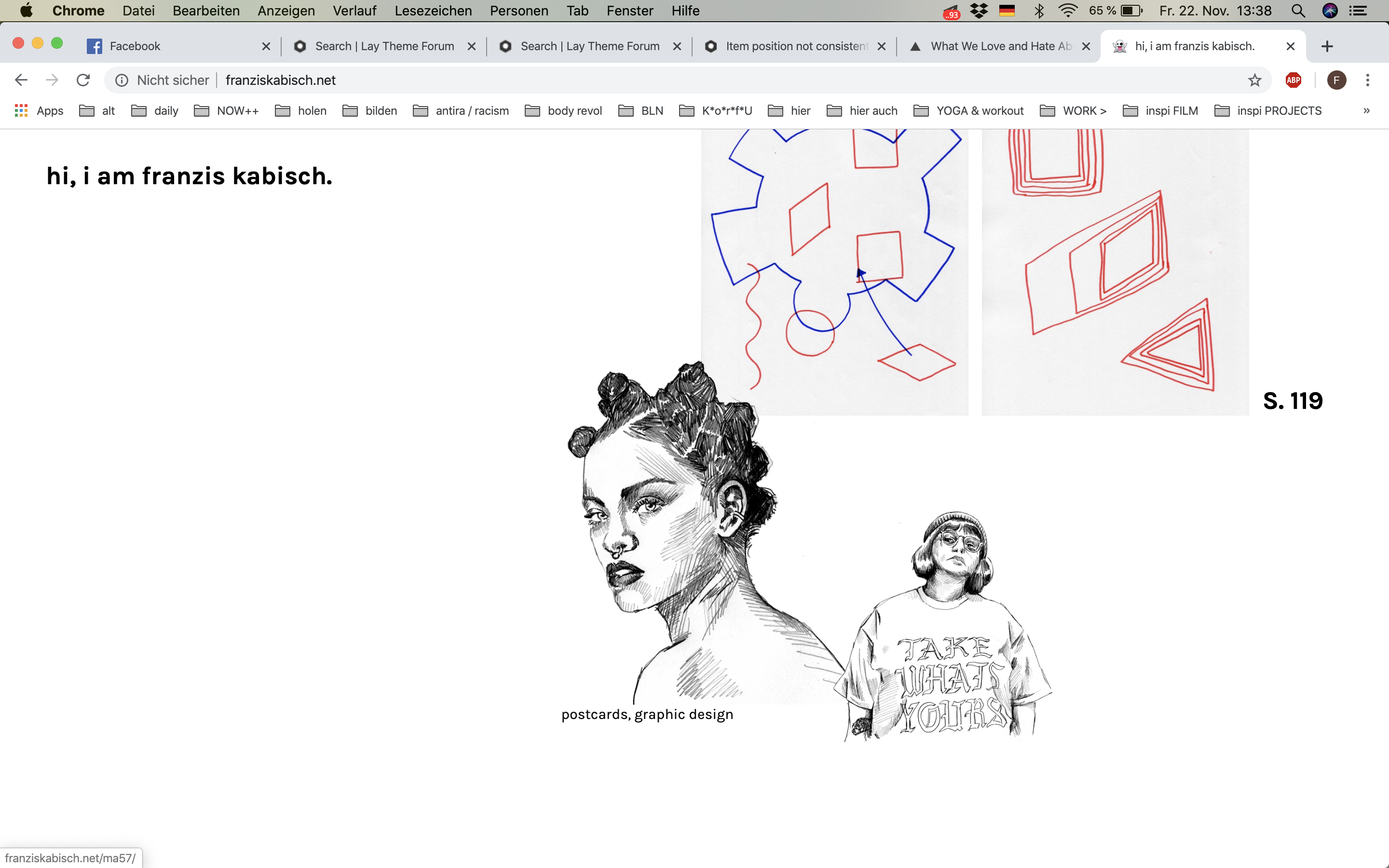Open the Apps grid shortcut
The height and width of the screenshot is (868, 1389).
click(x=39, y=111)
